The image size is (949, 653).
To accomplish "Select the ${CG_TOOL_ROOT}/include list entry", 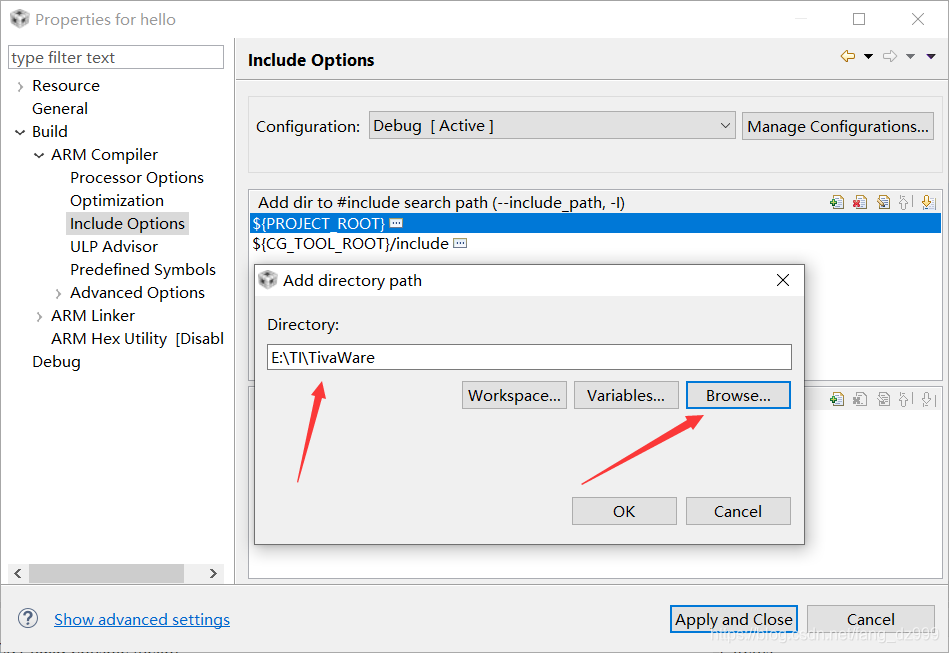I will coord(595,243).
